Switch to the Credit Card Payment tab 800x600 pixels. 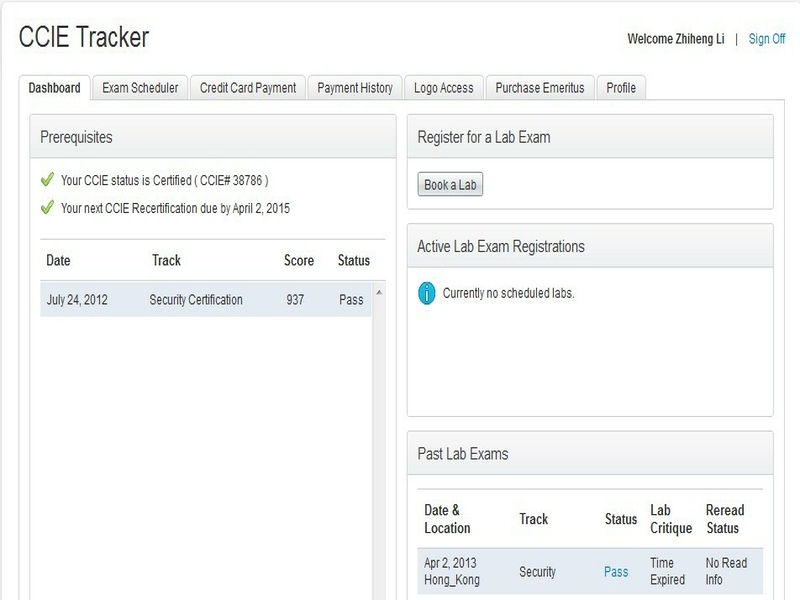coord(248,88)
